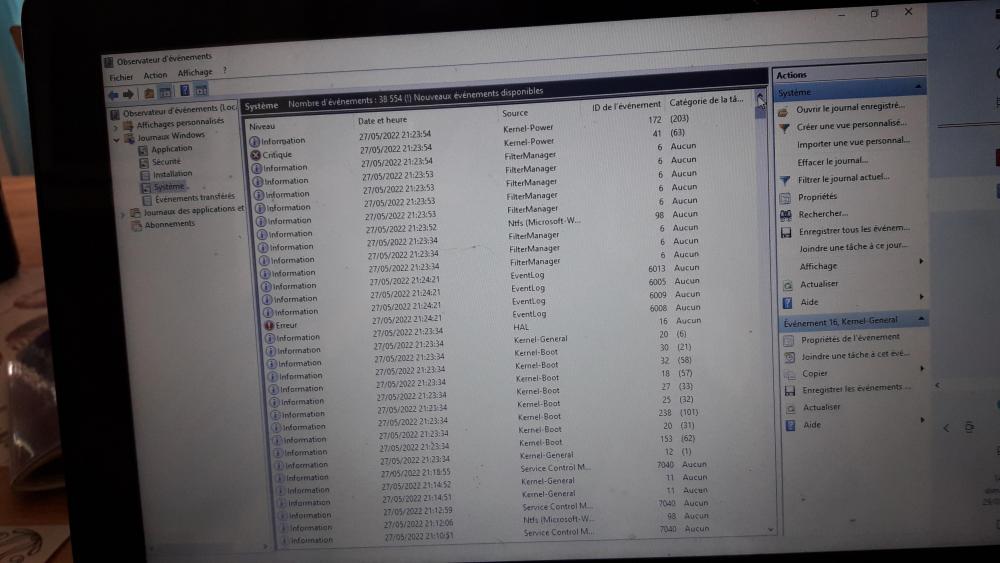Click the Ouvrir le journal enregistré icon
The width and height of the screenshot is (1000, 563).
pos(783,112)
